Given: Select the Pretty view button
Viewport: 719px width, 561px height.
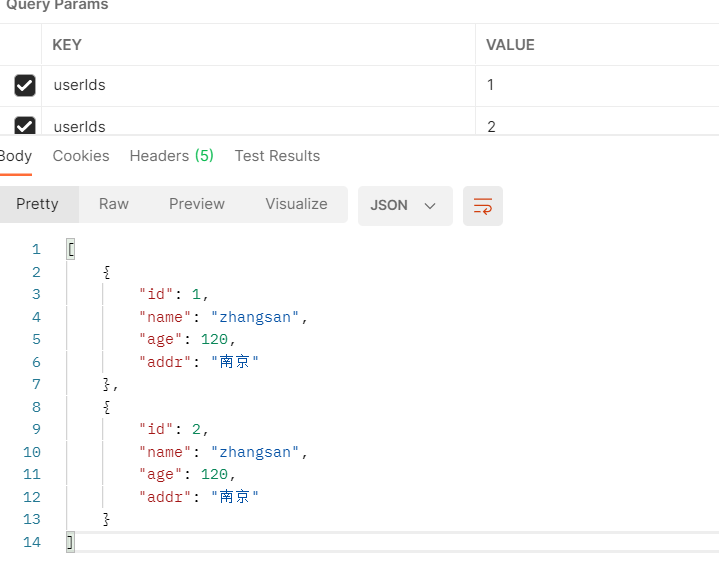Looking at the screenshot, I should [38, 204].
